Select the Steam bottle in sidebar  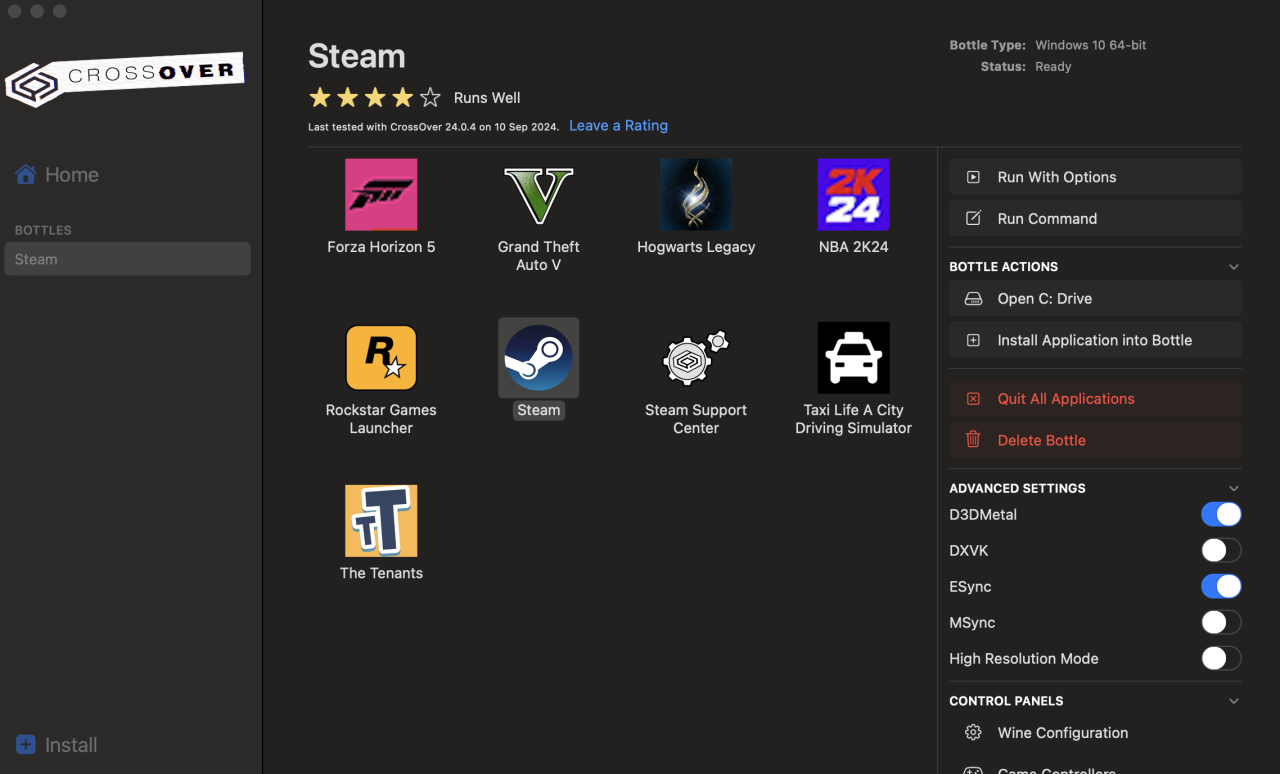pos(127,259)
